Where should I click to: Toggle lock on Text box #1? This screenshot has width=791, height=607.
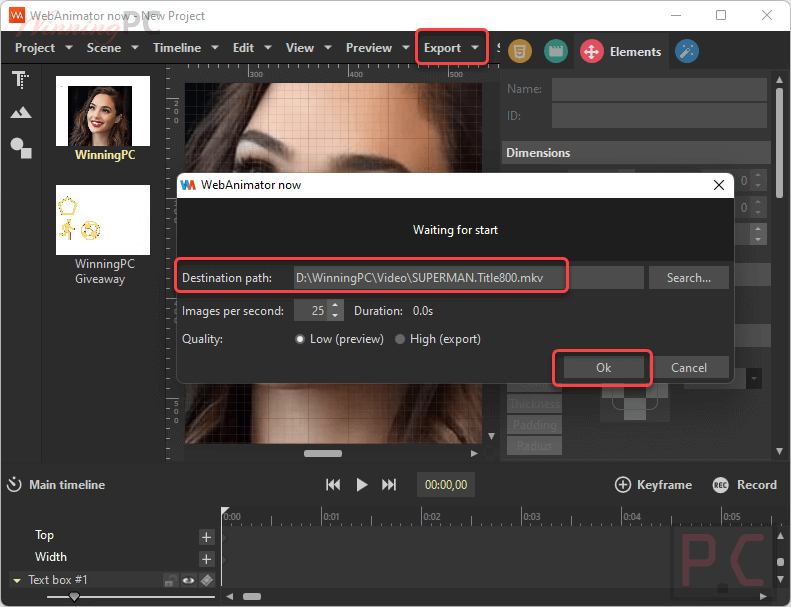[171, 581]
